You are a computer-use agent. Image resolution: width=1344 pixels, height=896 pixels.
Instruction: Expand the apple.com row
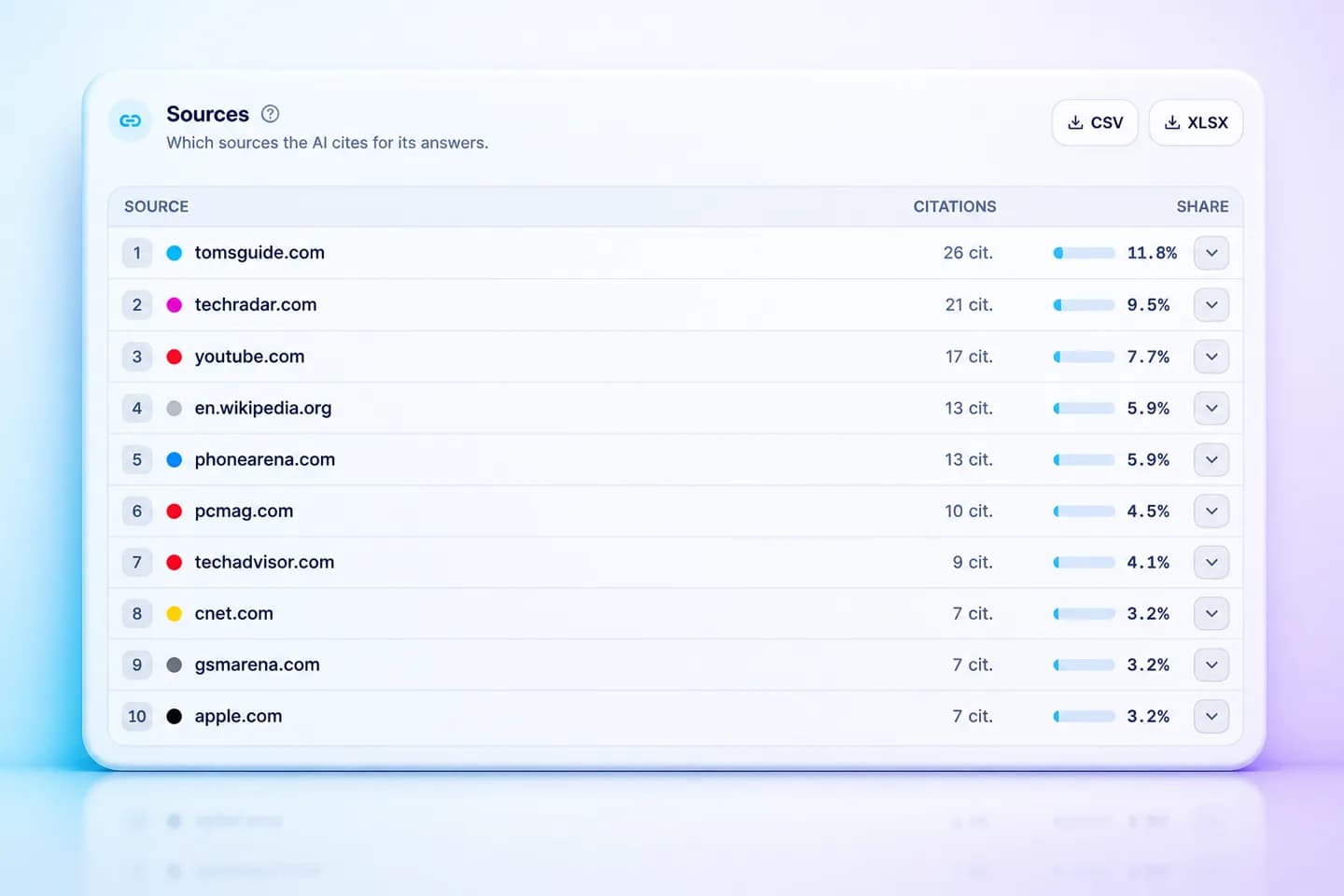point(1211,716)
